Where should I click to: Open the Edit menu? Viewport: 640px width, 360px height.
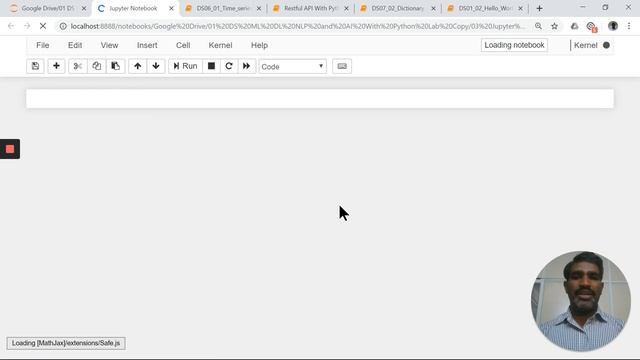75,45
